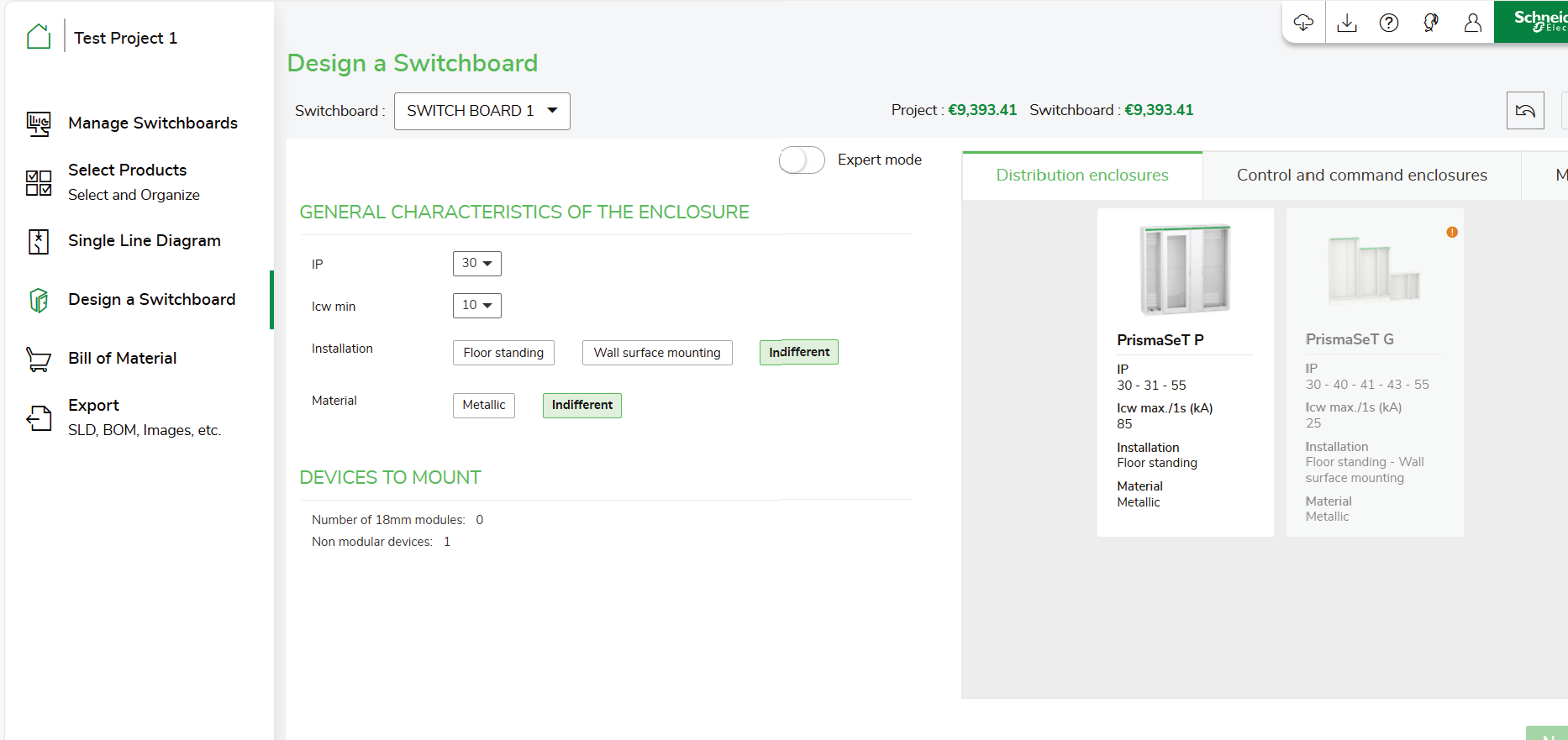Screen dimensions: 1568x740
Task: Open the user profile icon
Action: click(1473, 23)
